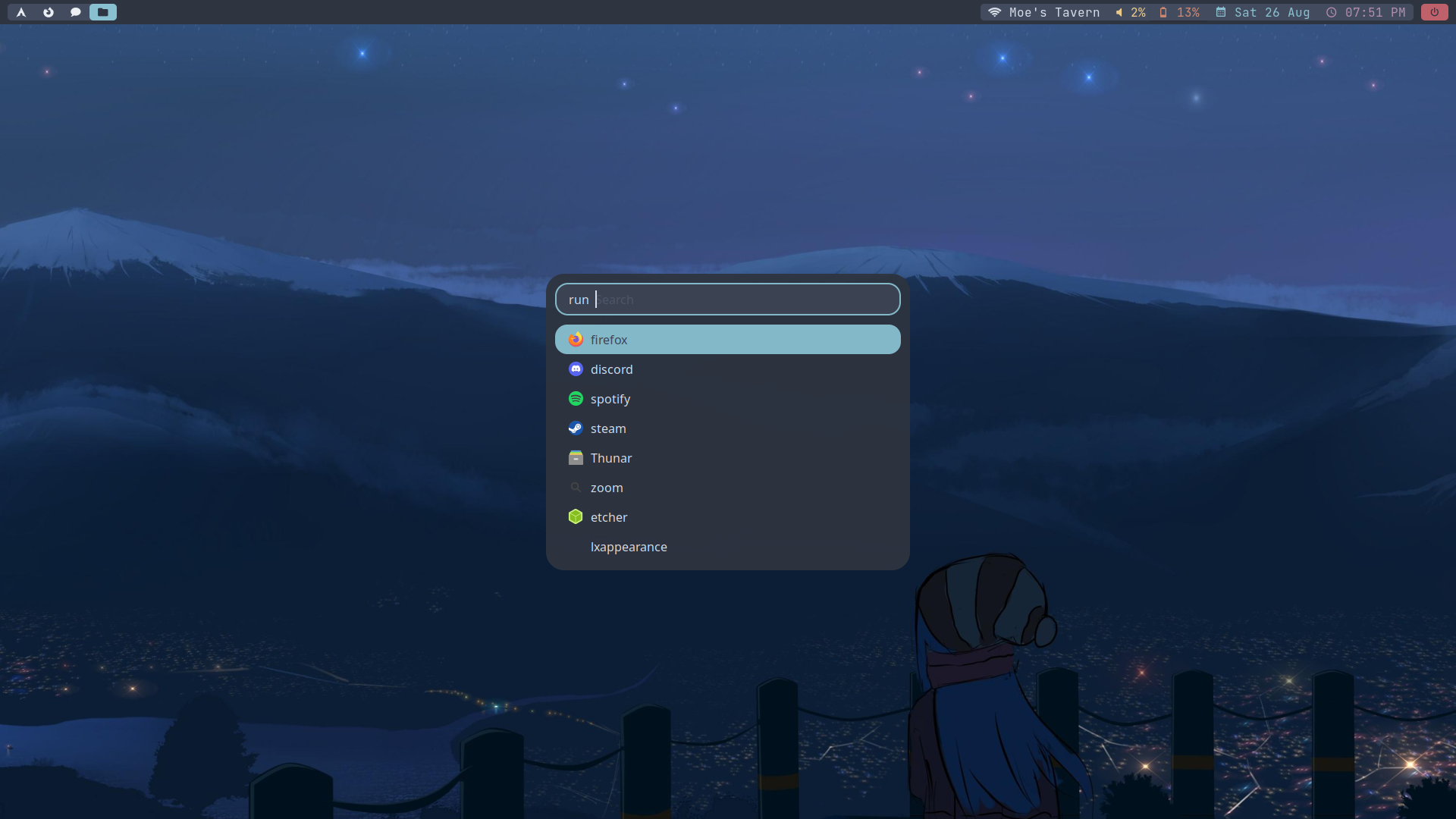Click the Arch Linux logo workspace icon
The image size is (1456, 819).
coord(21,12)
